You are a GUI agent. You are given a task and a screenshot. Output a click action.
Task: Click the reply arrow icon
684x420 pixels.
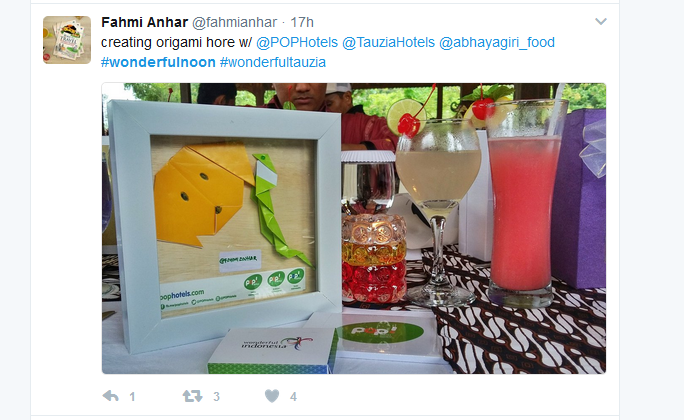(110, 396)
